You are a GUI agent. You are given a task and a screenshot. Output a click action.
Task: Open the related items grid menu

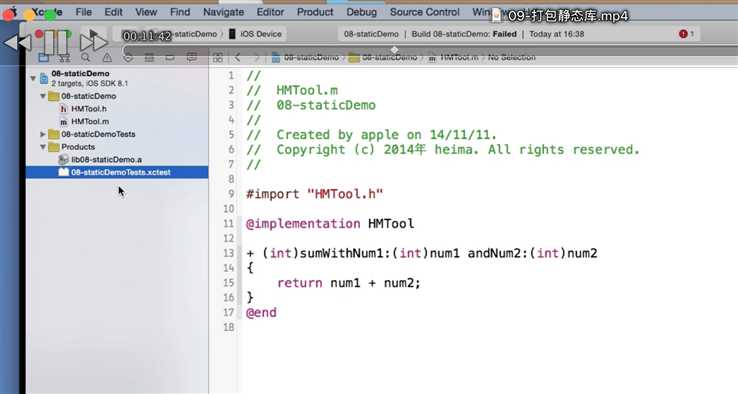pos(217,57)
